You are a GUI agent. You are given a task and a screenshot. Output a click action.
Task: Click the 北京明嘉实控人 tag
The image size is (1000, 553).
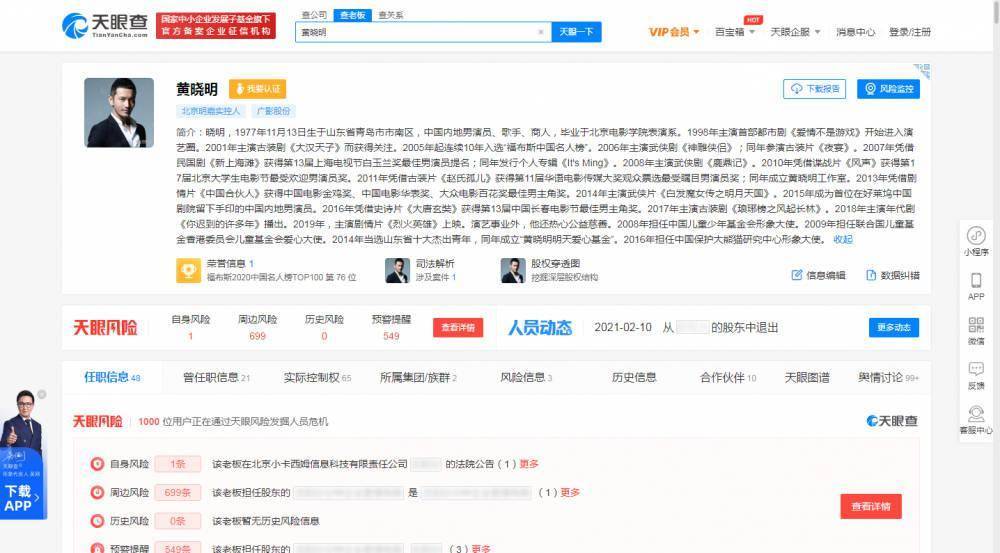tap(210, 111)
